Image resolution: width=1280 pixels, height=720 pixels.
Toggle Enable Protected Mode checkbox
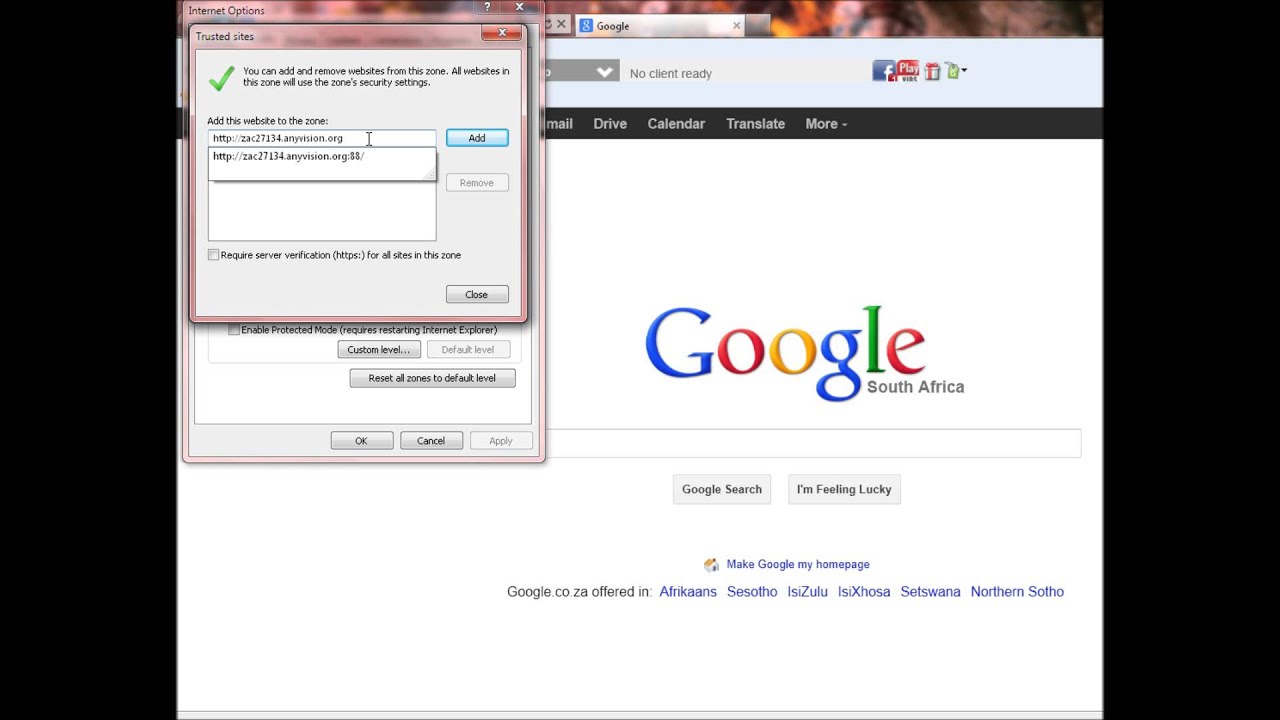(234, 330)
